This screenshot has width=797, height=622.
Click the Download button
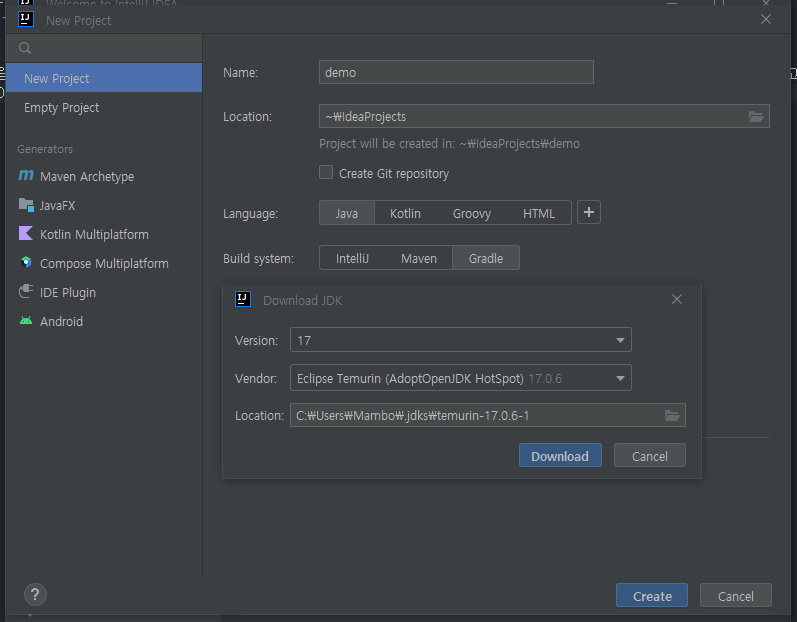point(560,456)
